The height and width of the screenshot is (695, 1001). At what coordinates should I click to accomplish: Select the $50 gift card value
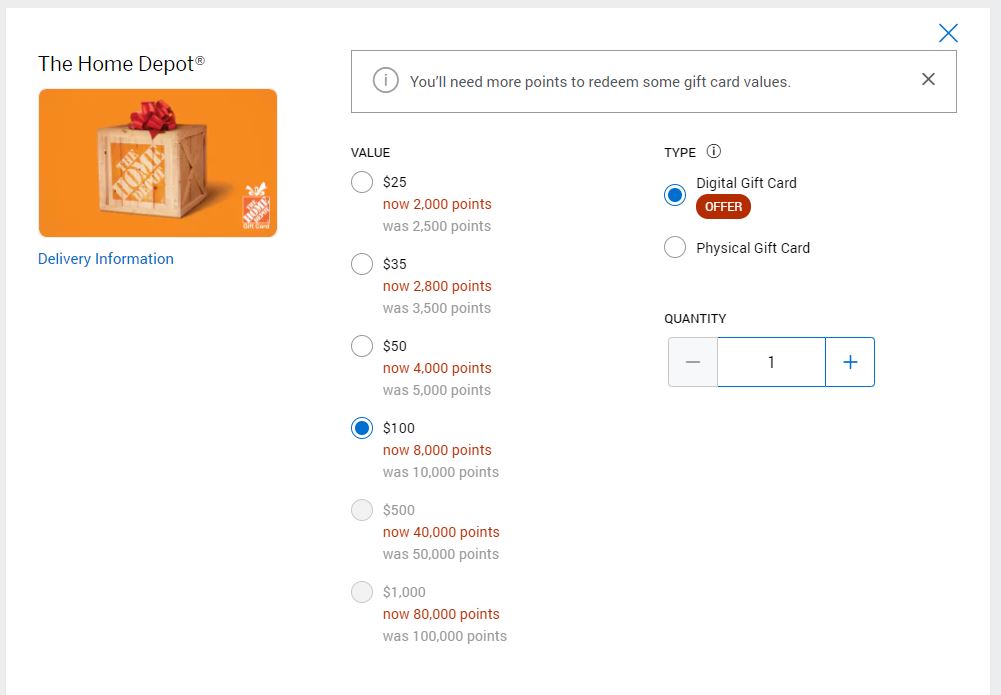361,346
